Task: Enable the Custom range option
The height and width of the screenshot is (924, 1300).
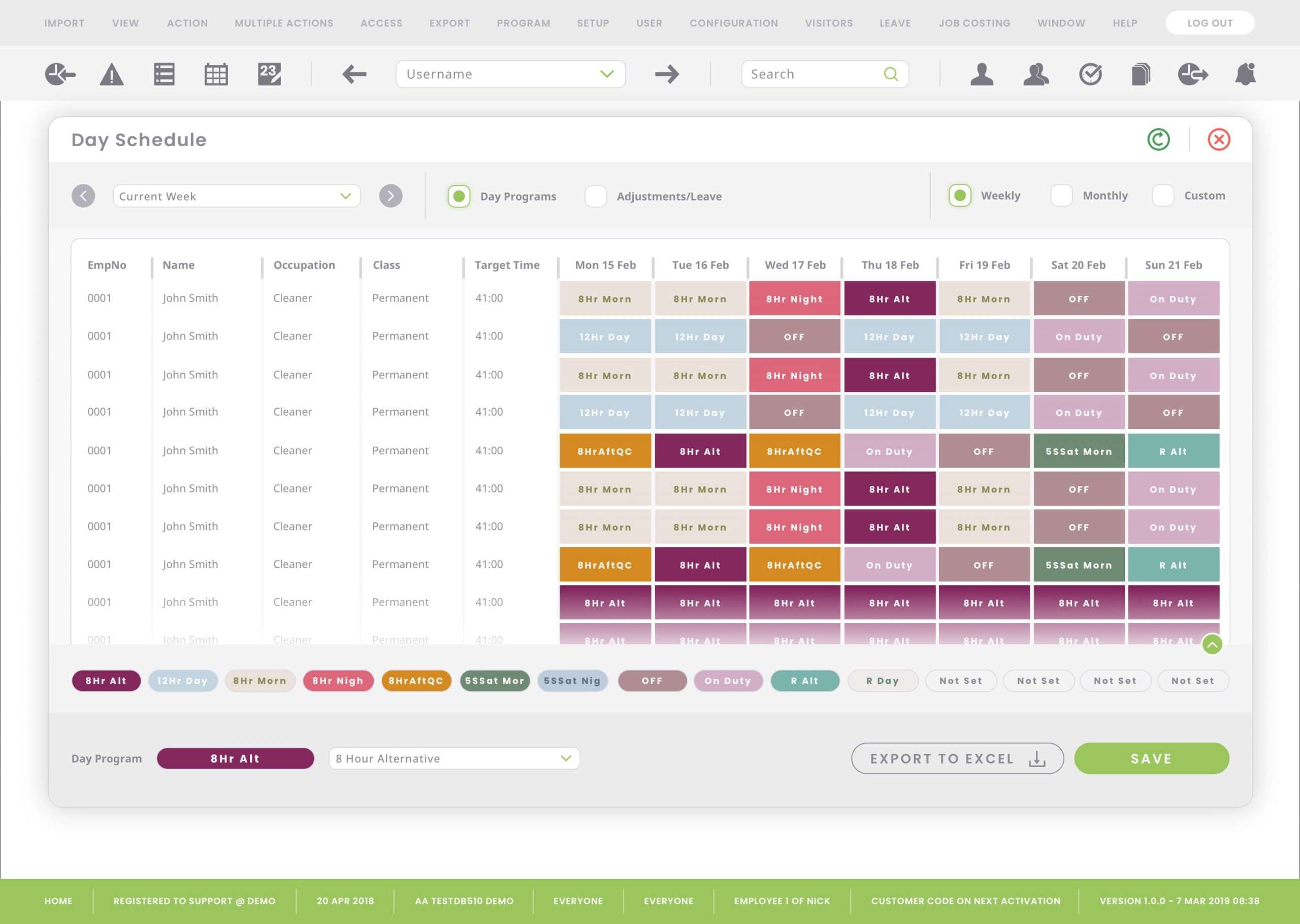Action: (1162, 195)
